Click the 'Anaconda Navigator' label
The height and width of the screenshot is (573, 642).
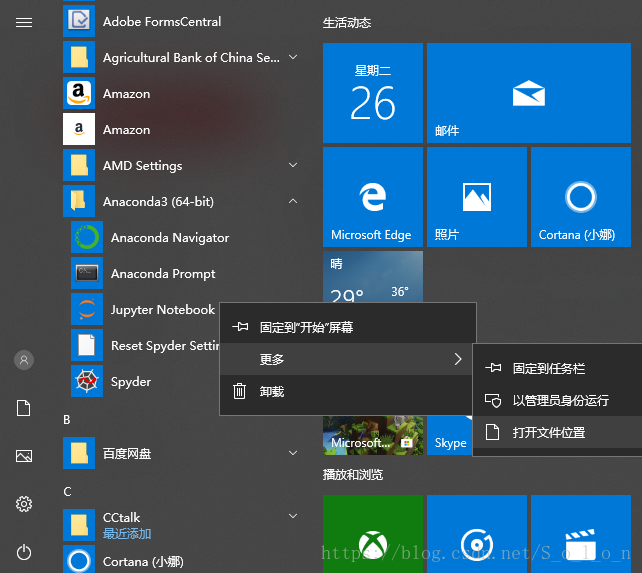(170, 238)
